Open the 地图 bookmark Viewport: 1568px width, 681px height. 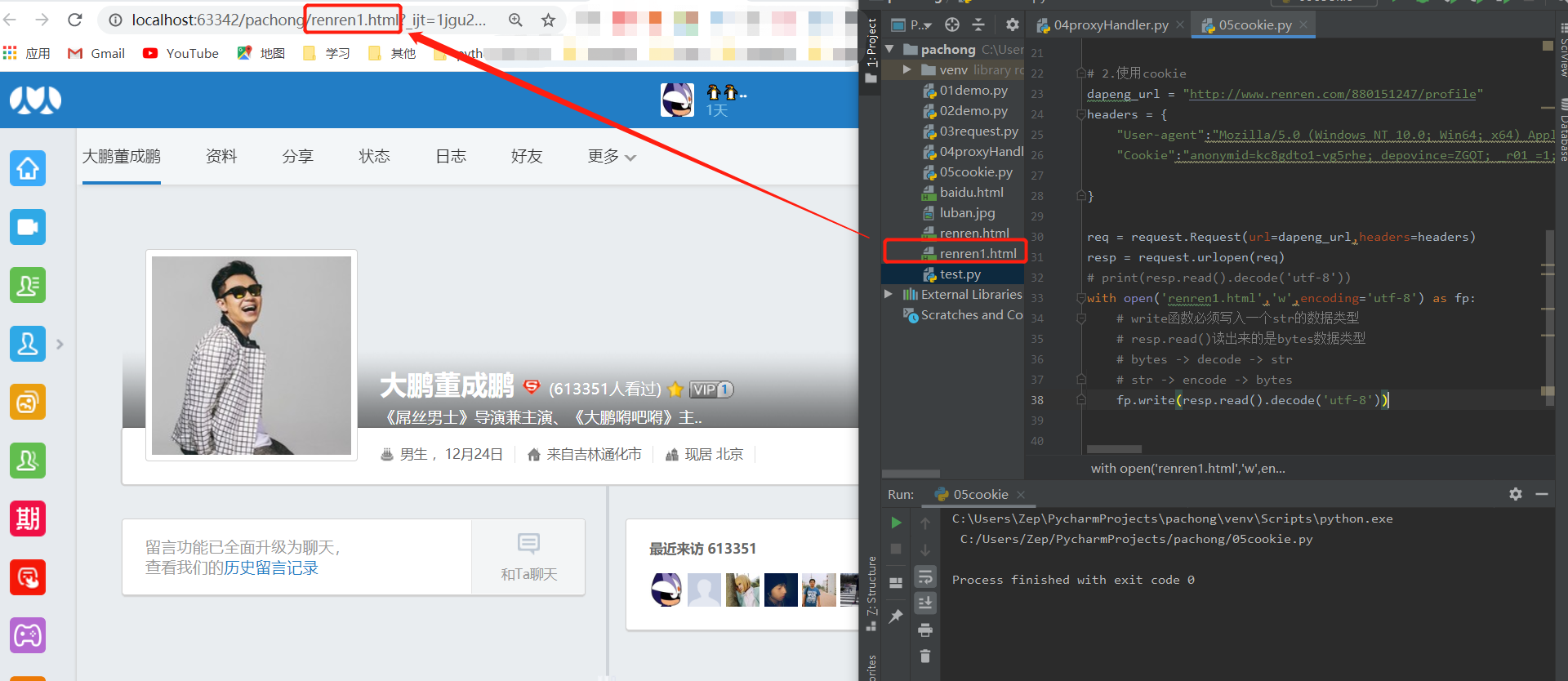(x=261, y=53)
